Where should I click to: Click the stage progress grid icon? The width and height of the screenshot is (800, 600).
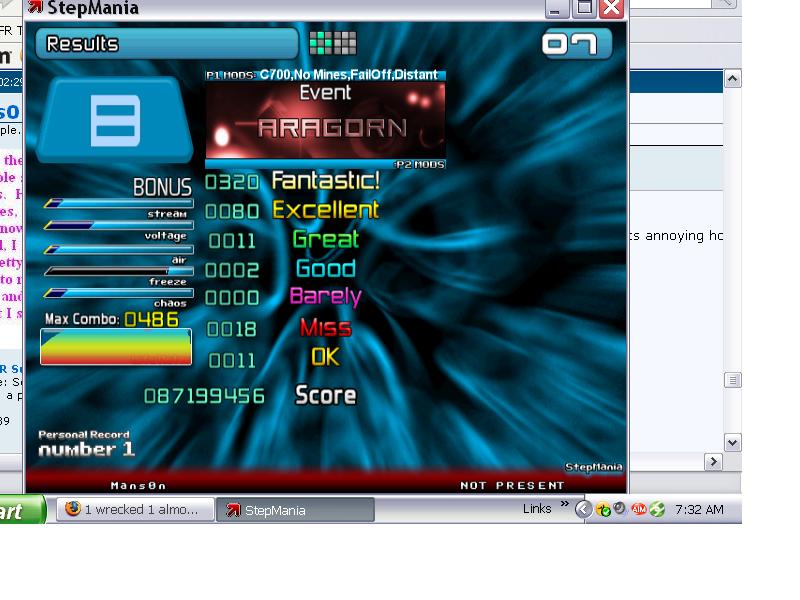(x=333, y=43)
